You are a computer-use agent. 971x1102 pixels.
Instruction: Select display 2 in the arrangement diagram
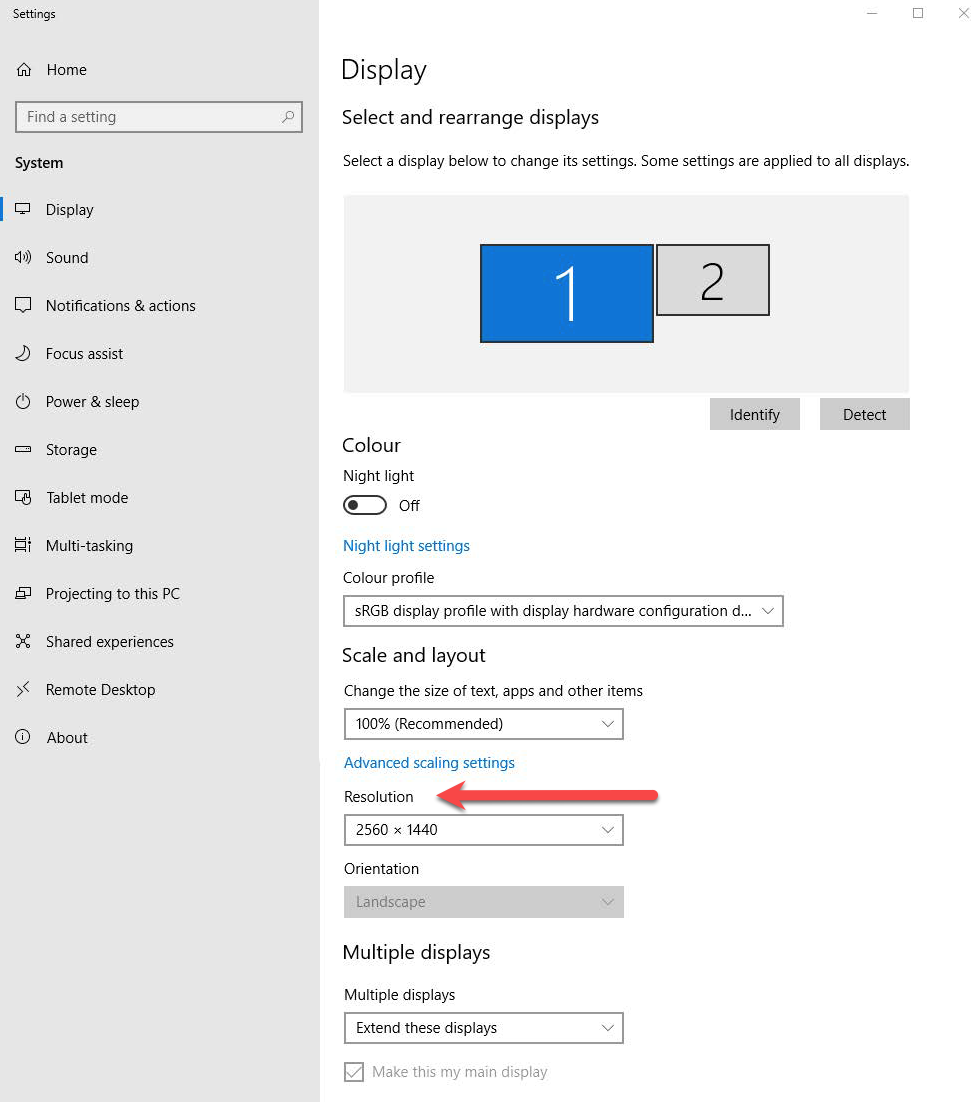pyautogui.click(x=712, y=281)
